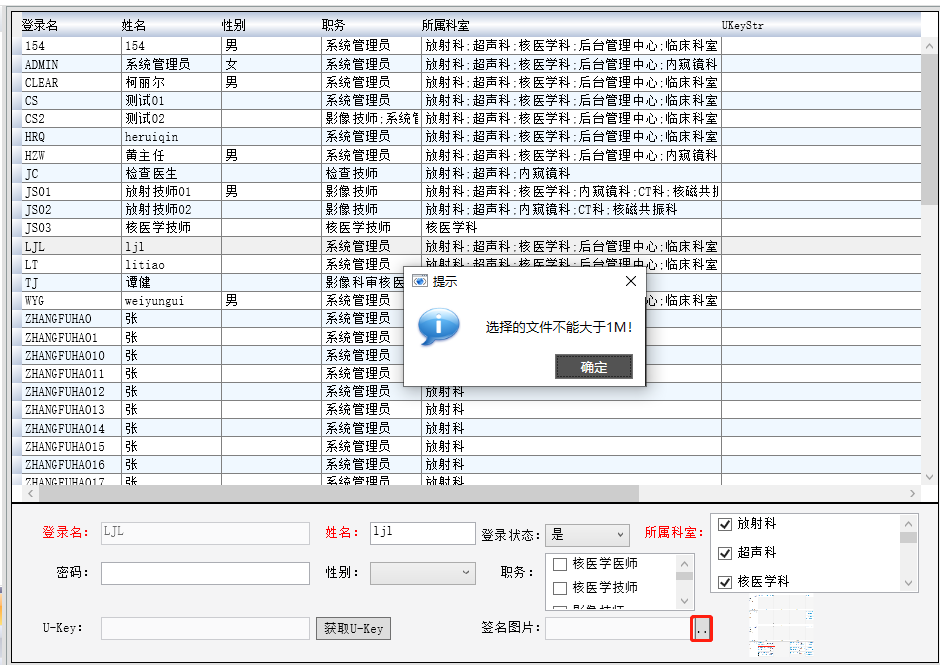Click the 提示 dialog title icon
Image resolution: width=940 pixels, height=665 pixels.
pos(419,282)
